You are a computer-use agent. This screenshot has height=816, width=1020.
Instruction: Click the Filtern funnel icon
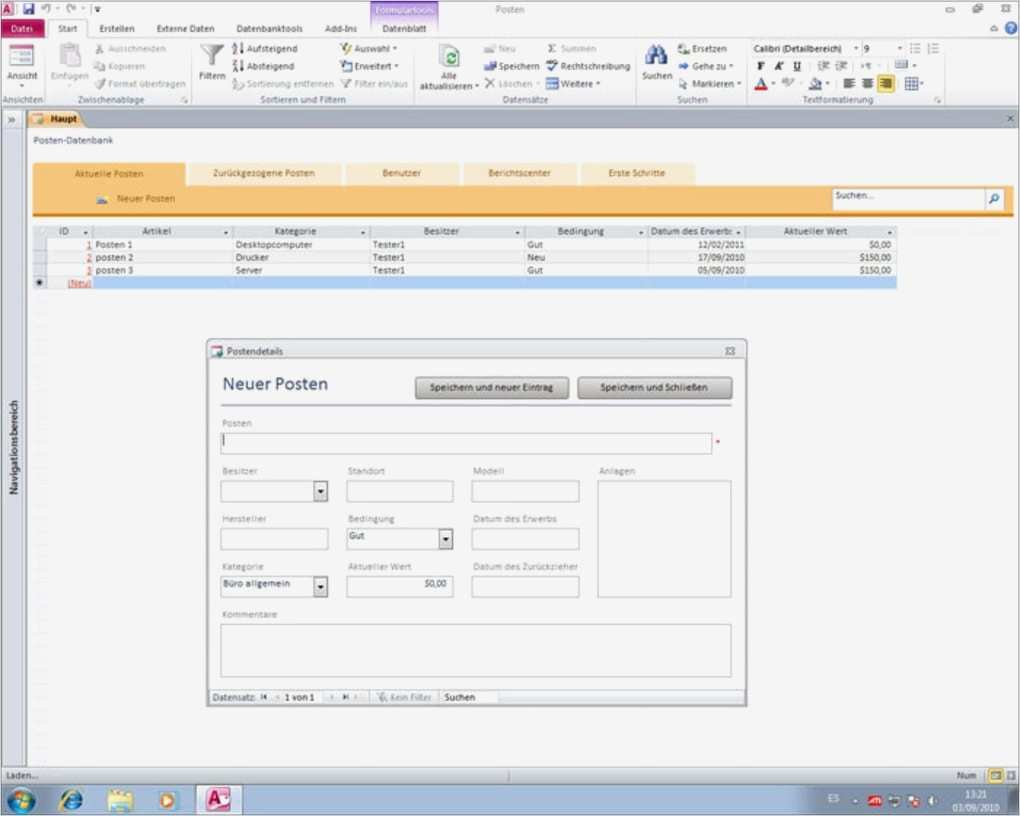pos(211,56)
